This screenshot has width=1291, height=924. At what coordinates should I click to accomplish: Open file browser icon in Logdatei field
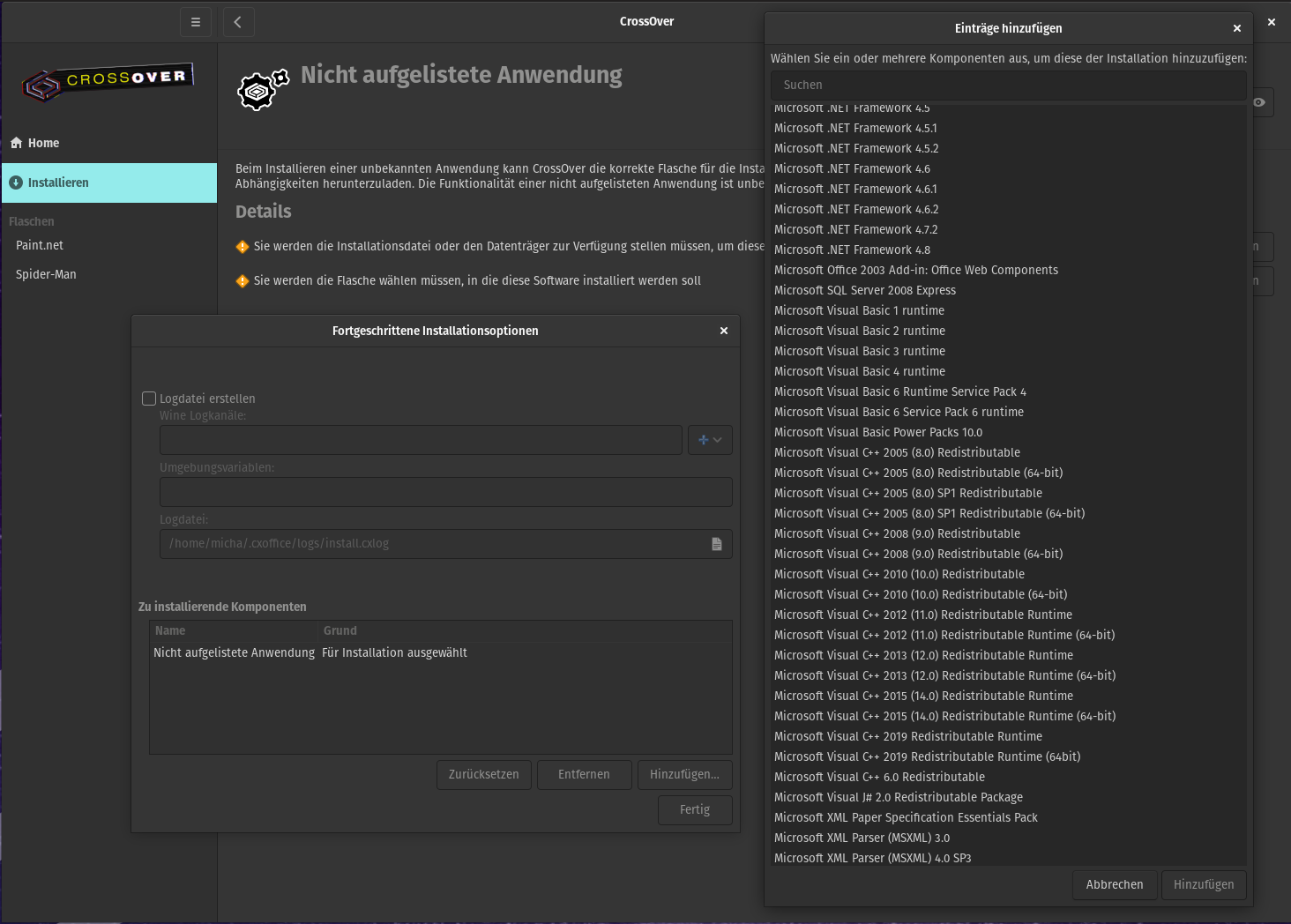717,544
